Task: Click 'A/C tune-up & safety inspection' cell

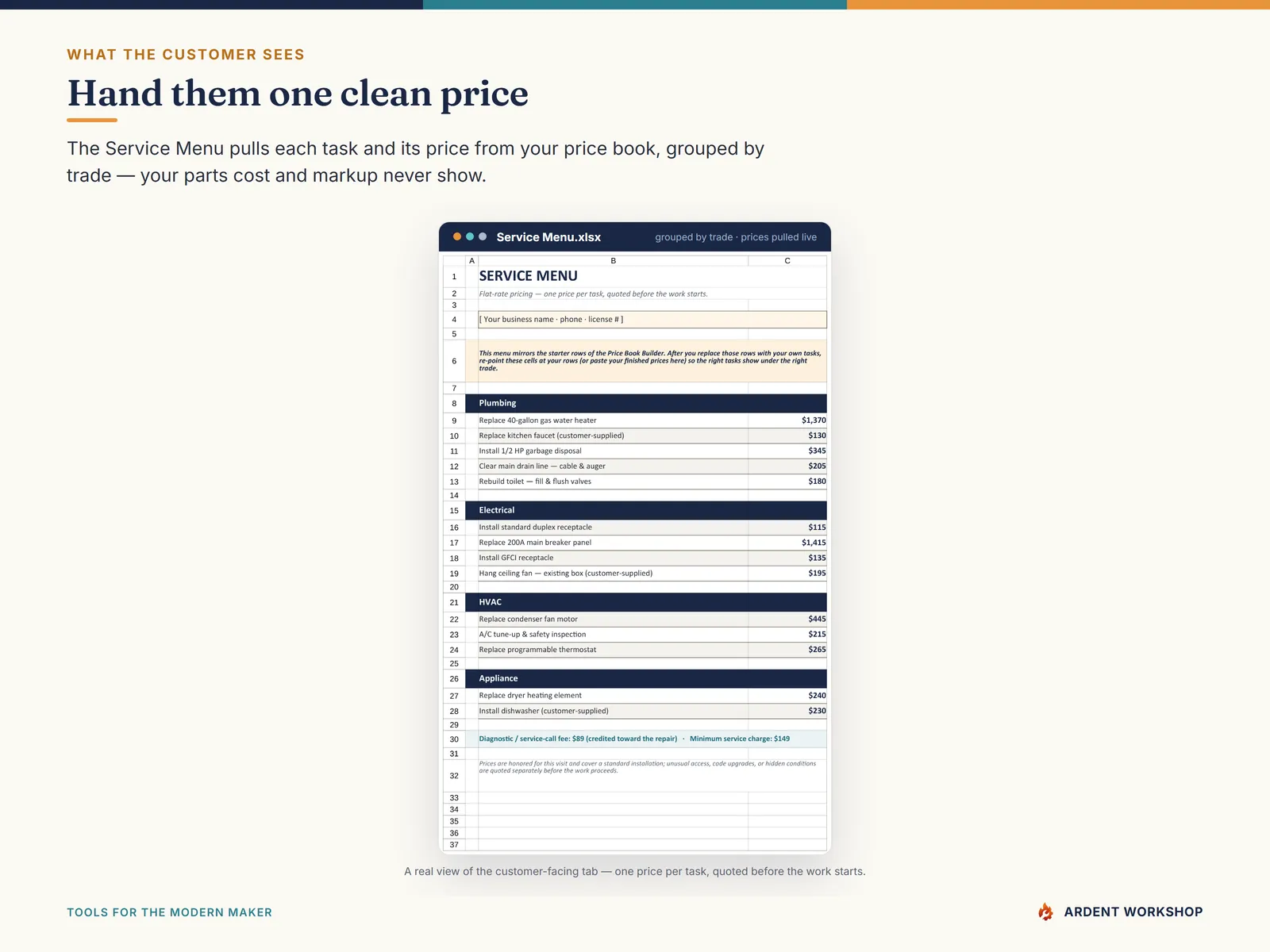Action: coord(613,634)
